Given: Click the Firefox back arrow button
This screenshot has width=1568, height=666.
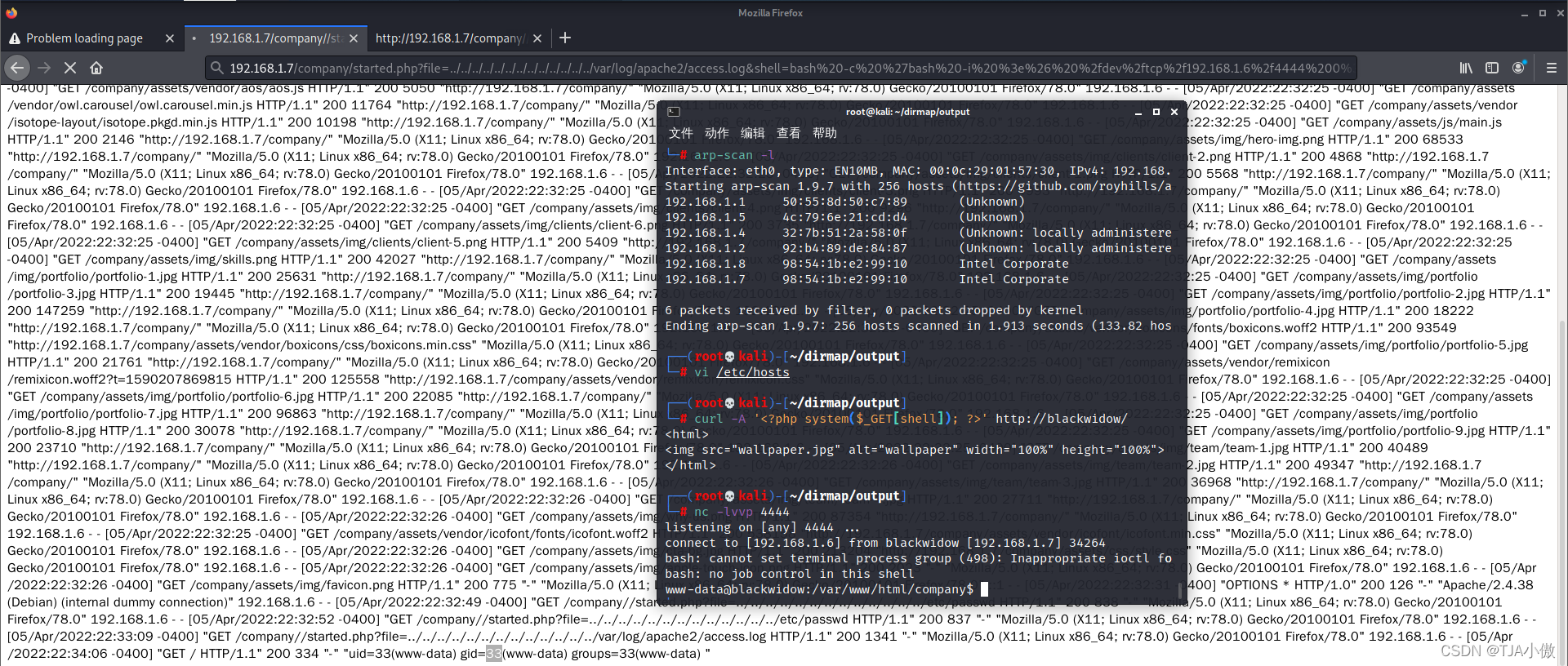Looking at the screenshot, I should (17, 68).
